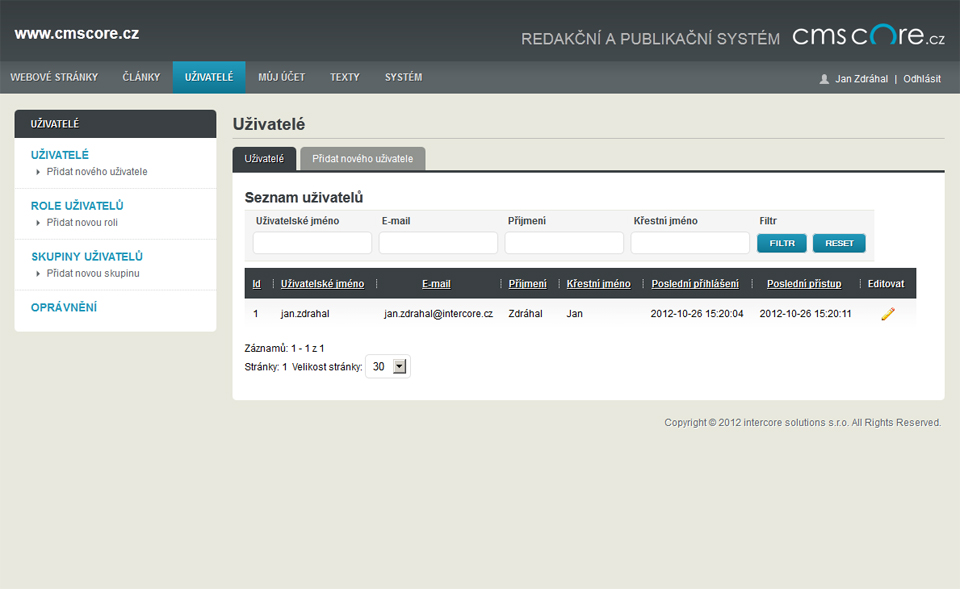Viewport: 960px width, 589px height.
Task: Go to Můj účet menu
Action: tap(282, 77)
